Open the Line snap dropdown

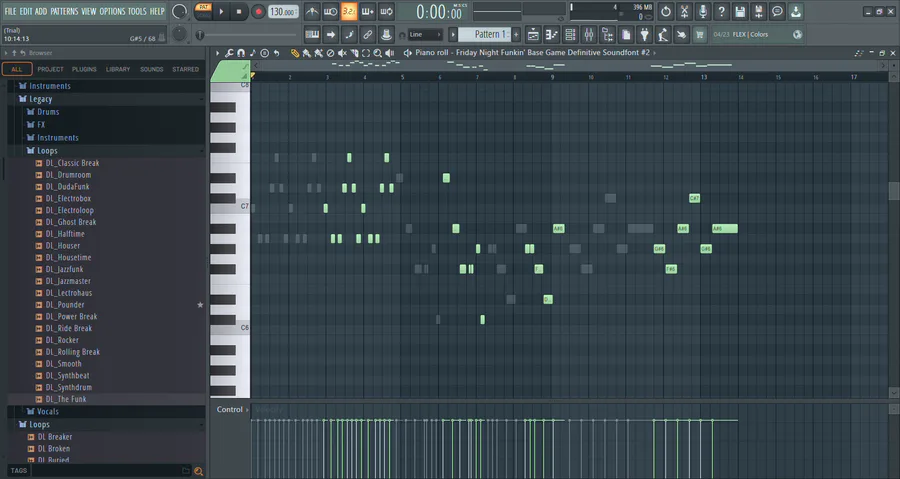[425, 34]
